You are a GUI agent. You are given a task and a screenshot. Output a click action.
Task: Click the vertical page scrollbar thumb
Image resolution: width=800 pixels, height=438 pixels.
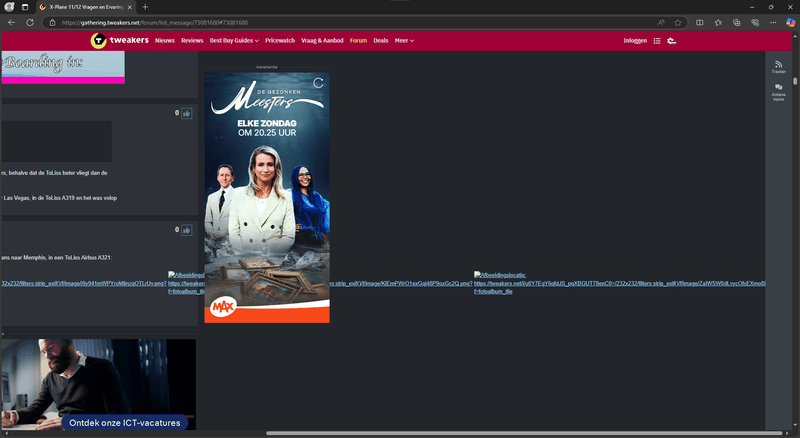[795, 81]
